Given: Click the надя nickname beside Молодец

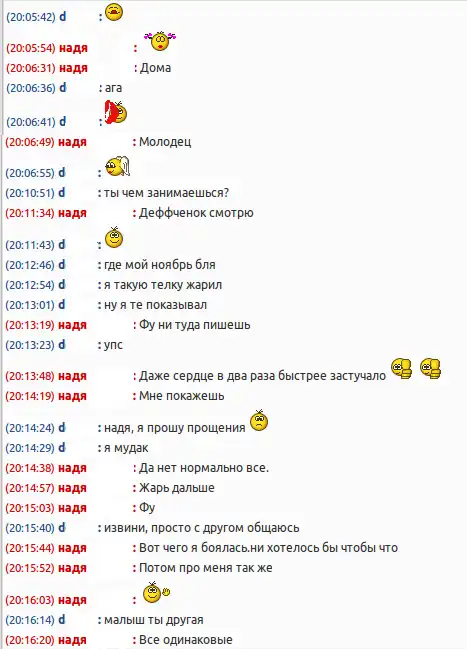Looking at the screenshot, I should pos(72,142).
